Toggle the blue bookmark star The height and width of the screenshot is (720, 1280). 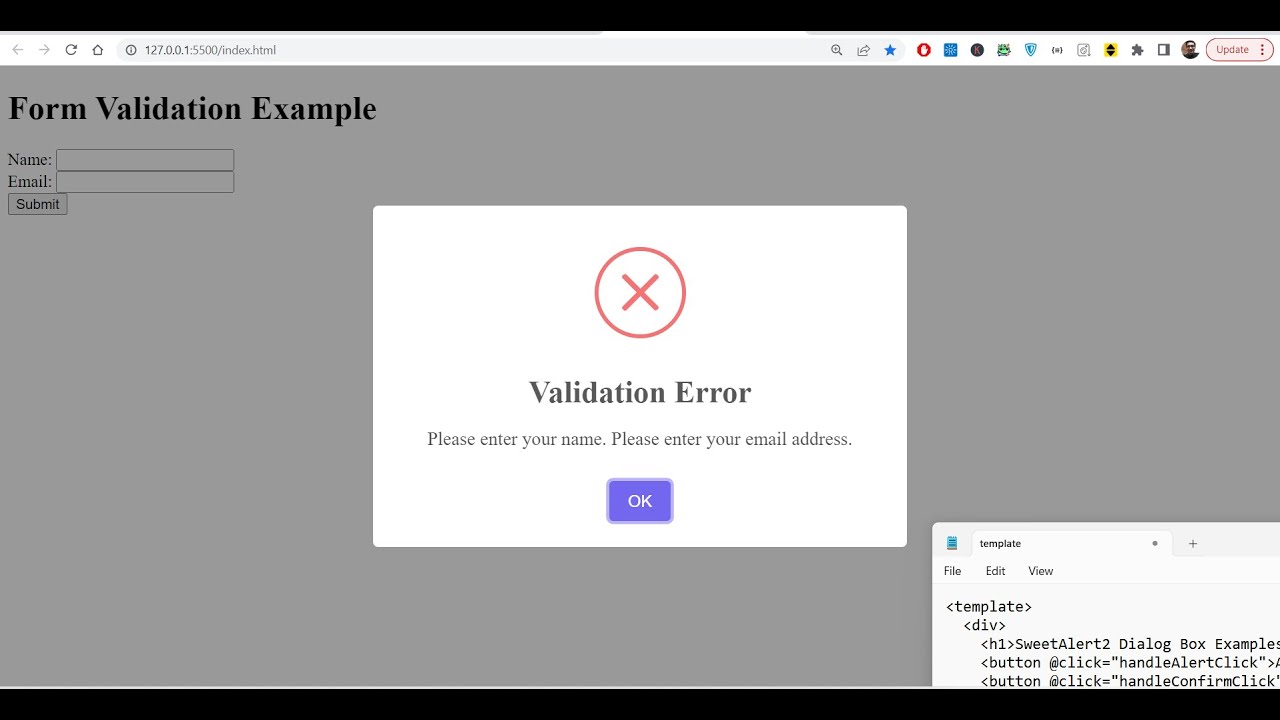point(890,50)
